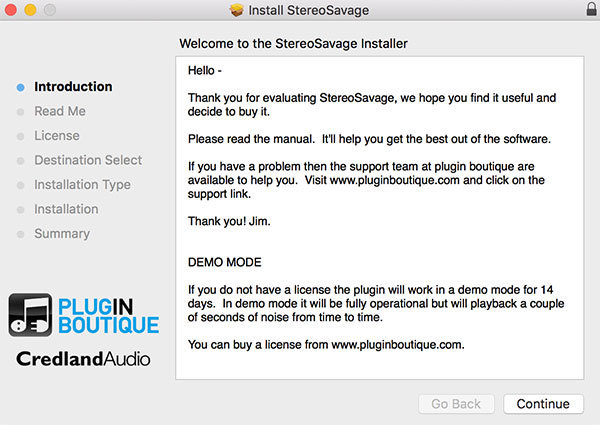Click the Installation step in the sidebar

(66, 209)
